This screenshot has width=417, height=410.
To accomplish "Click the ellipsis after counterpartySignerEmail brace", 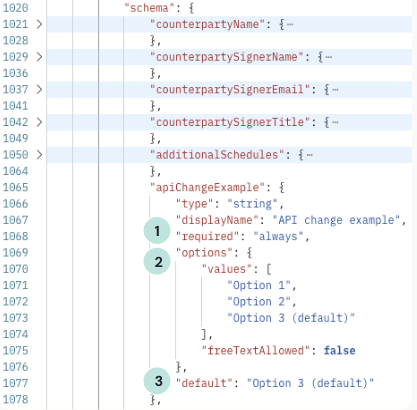I will (x=335, y=89).
